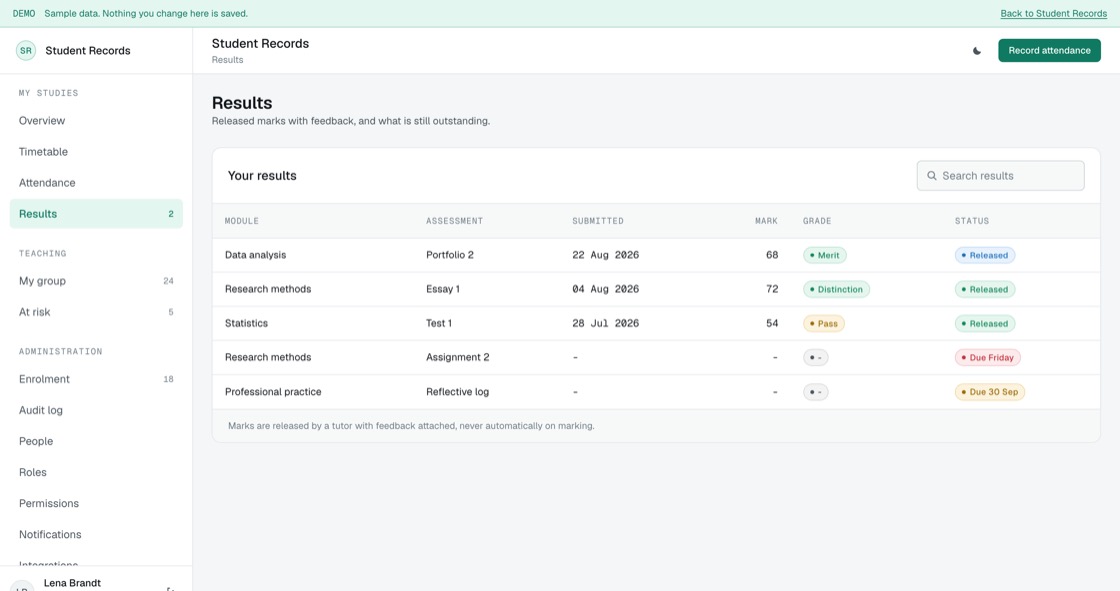Screen dimensions: 1120x591
Task: Click the mark value 72
Action: point(771,289)
